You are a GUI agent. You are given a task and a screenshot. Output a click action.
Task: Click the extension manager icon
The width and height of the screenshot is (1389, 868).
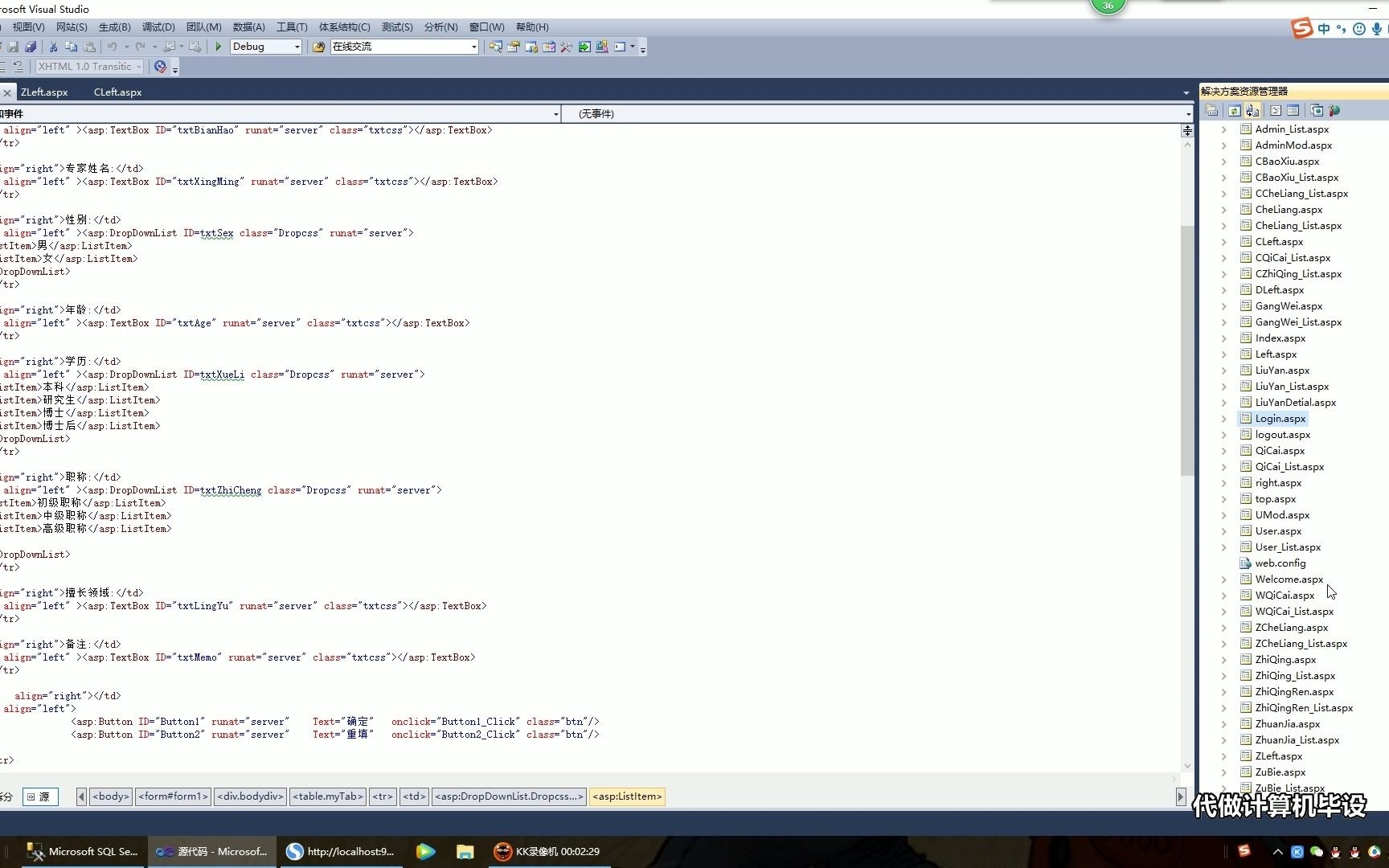(x=602, y=47)
